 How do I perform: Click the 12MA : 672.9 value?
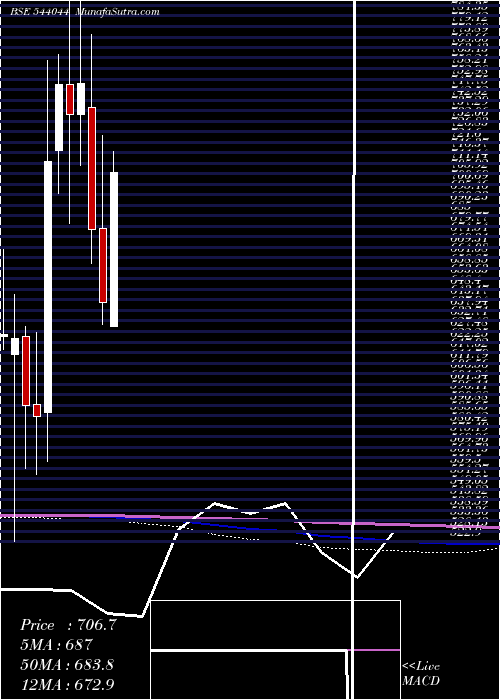coord(69,684)
